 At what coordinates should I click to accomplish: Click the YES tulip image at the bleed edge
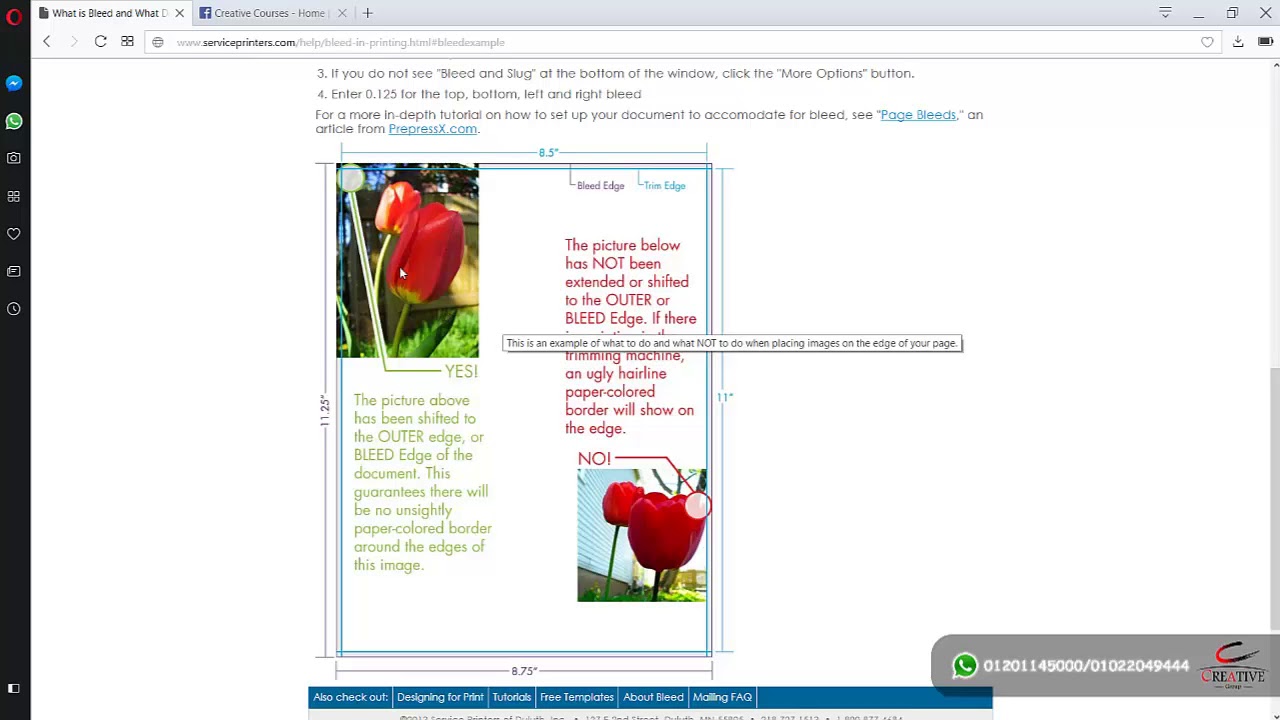407,260
